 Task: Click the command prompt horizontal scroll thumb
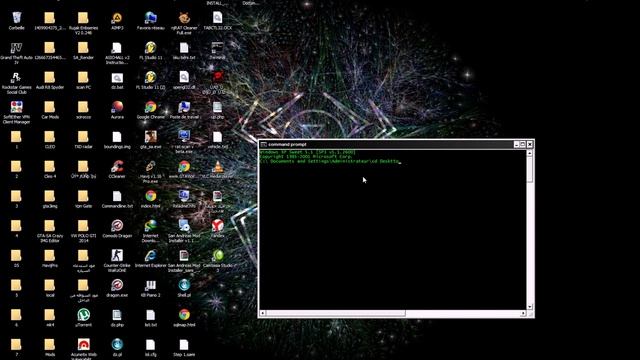(336, 313)
